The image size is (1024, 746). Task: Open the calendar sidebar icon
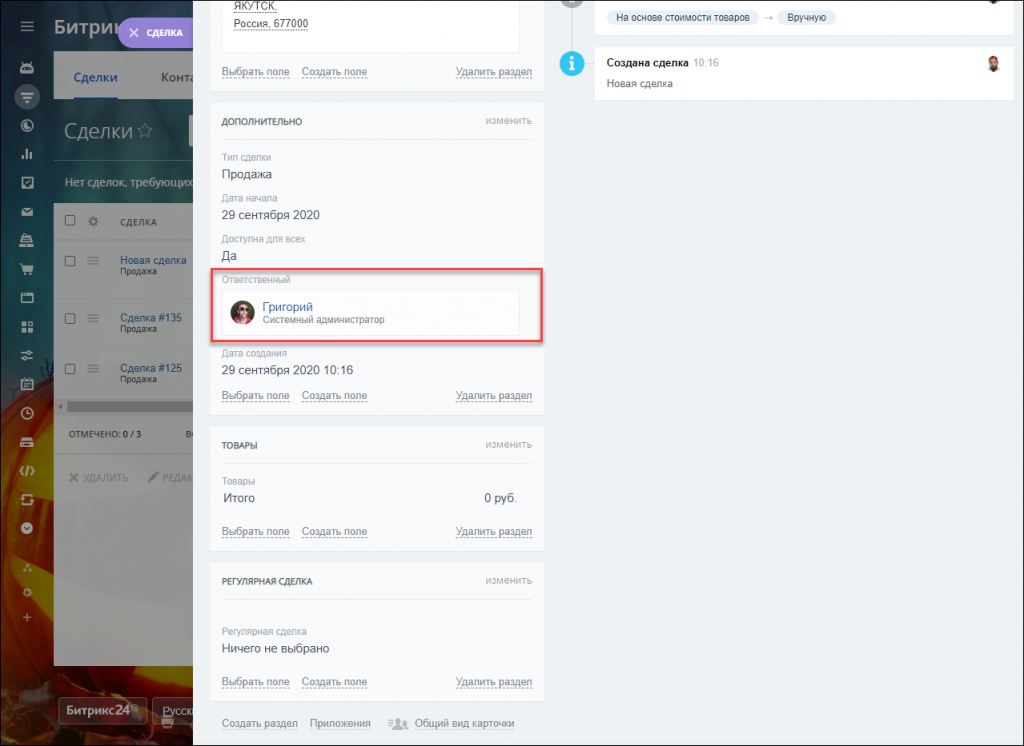(x=27, y=384)
